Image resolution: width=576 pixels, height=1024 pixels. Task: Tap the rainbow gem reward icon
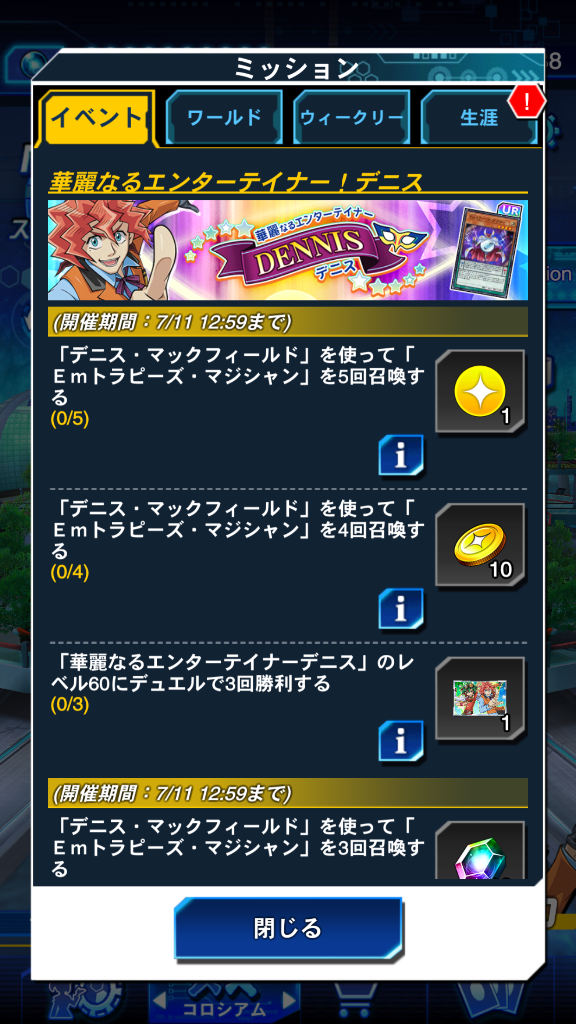(x=480, y=850)
